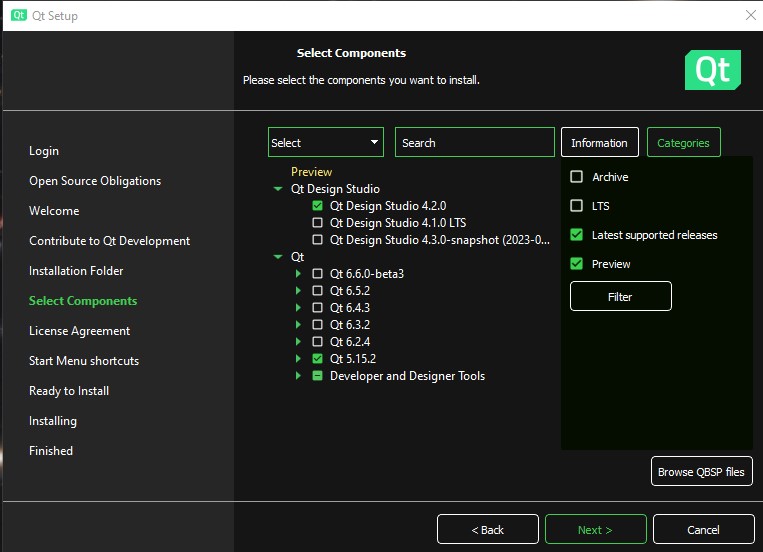Check Qt Design Studio 4.1.0 LTS
The width and height of the screenshot is (763, 552).
point(317,222)
